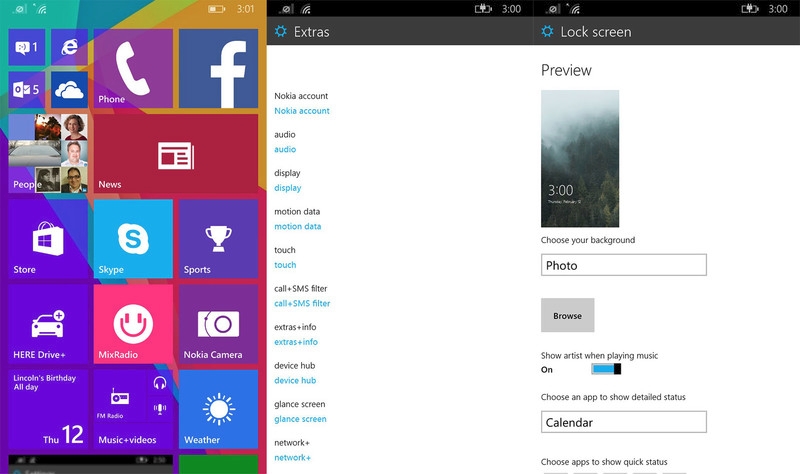Launch the Skype tile

pos(133,239)
